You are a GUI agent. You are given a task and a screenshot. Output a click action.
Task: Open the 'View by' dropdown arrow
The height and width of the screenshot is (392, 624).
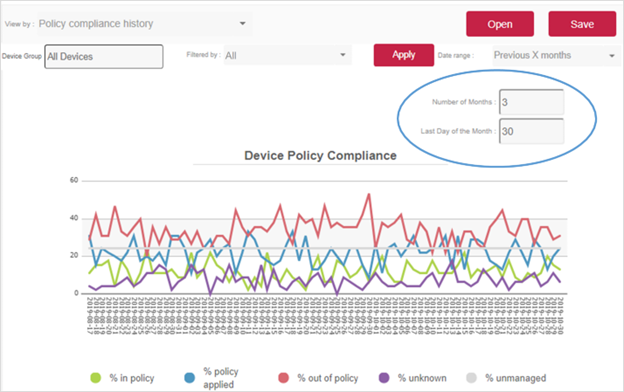(242, 23)
